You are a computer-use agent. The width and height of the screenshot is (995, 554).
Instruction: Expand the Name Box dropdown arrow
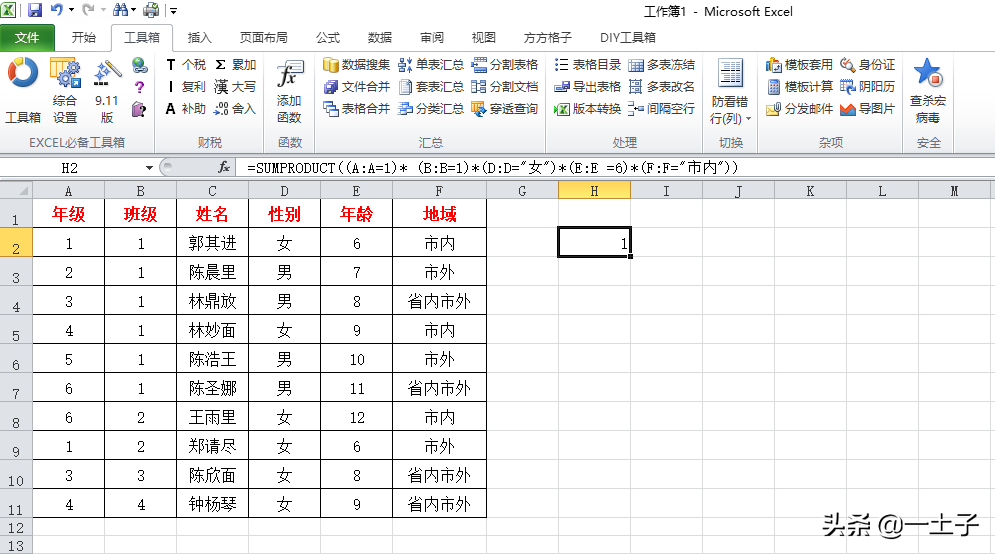click(x=149, y=168)
